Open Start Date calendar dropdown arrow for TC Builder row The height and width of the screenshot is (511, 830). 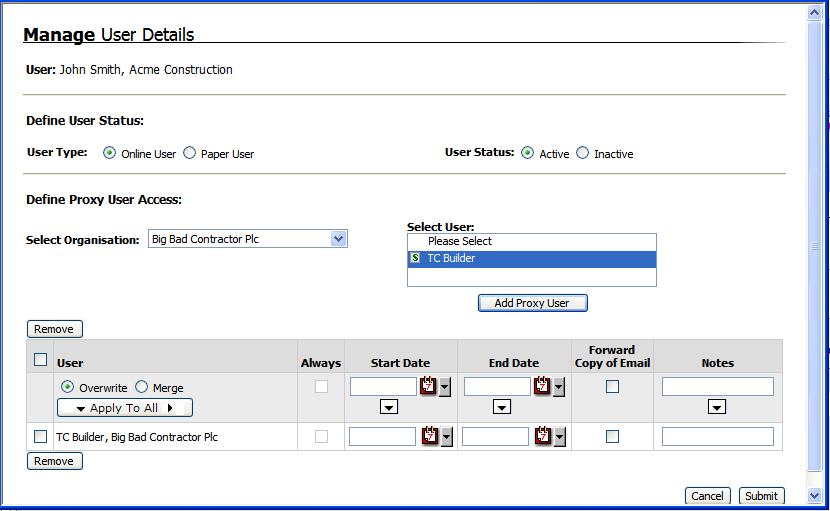tap(447, 437)
